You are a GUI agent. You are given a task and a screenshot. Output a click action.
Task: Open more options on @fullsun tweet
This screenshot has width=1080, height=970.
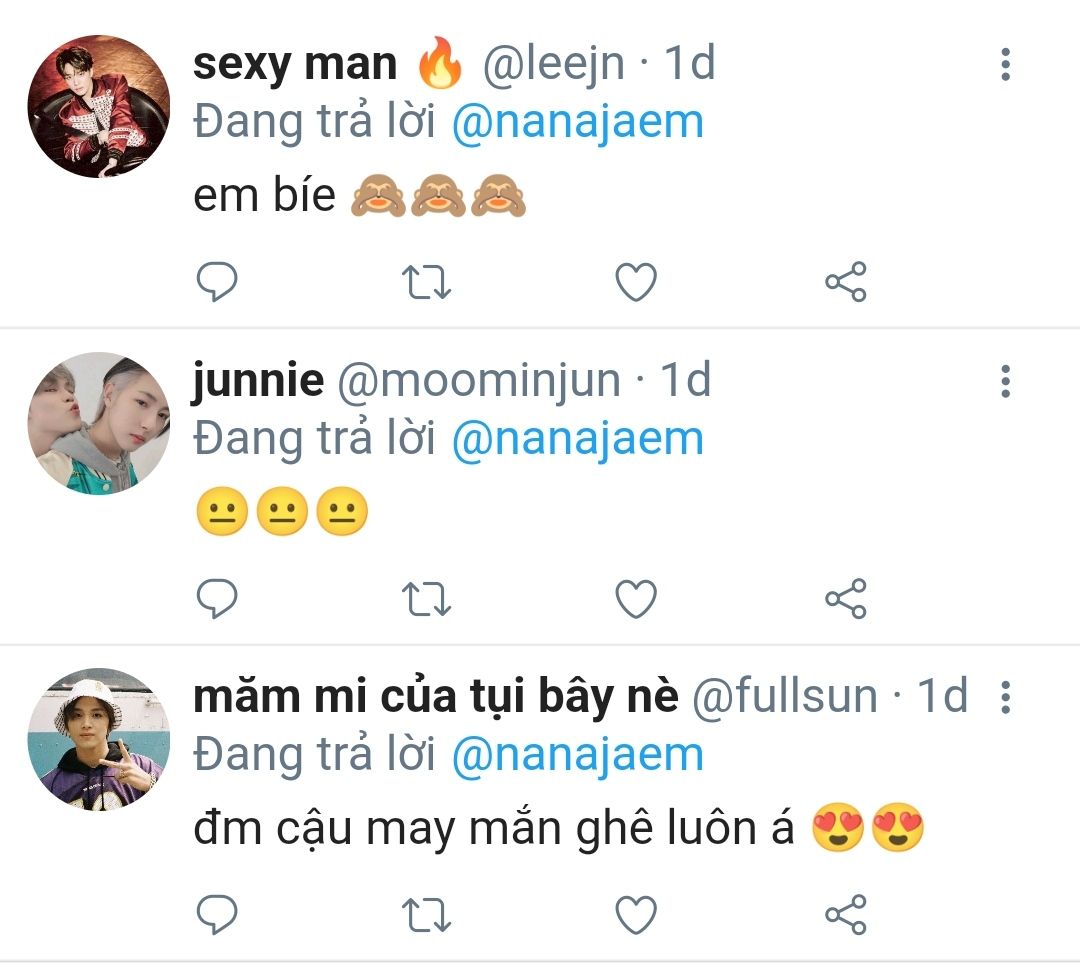(1006, 697)
